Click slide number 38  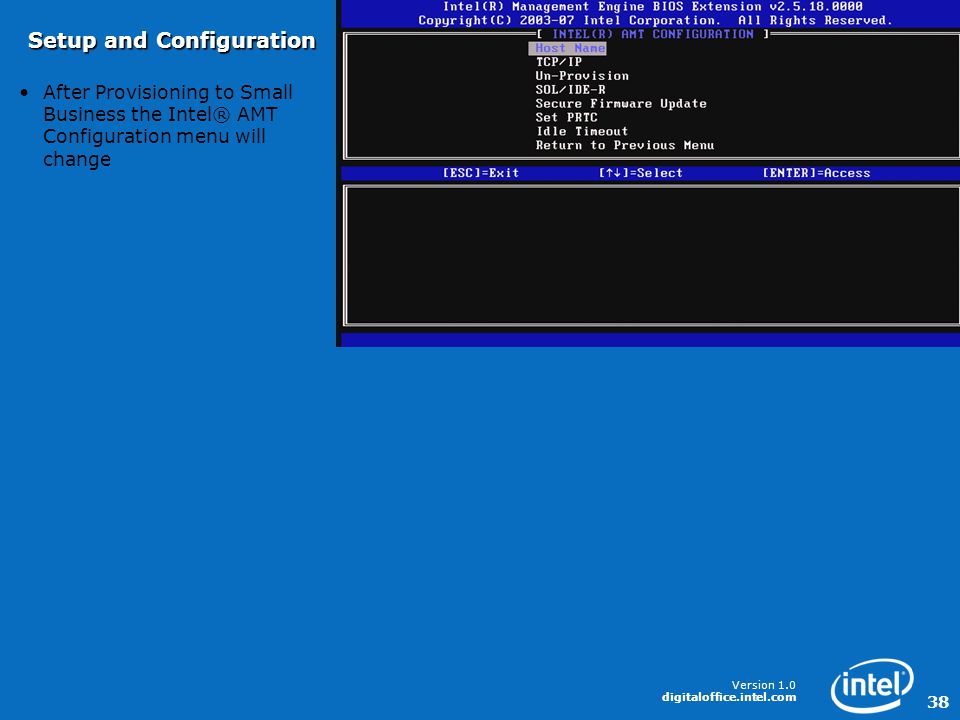click(x=938, y=702)
